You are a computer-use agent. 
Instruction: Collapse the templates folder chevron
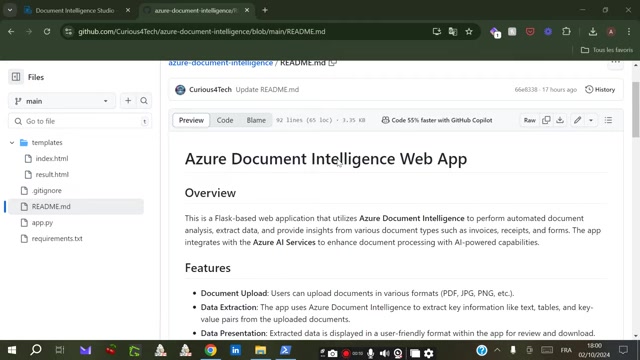pos(12,142)
